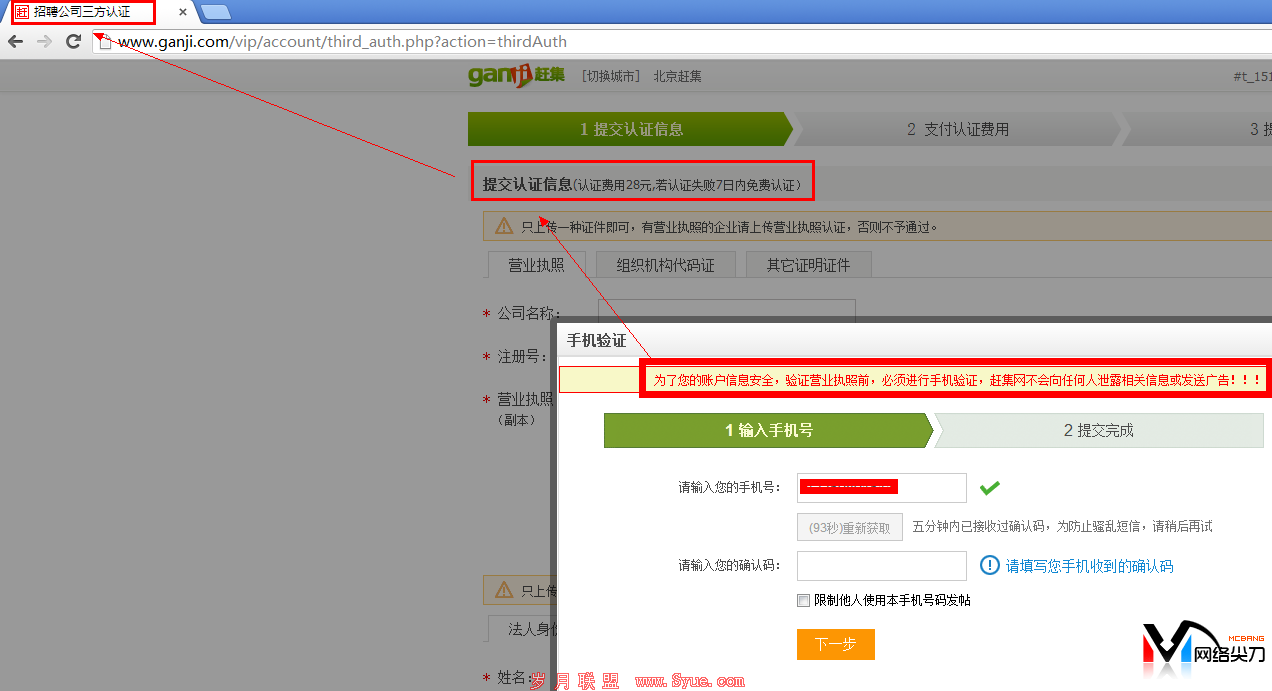This screenshot has height=691, width=1272.
Task: Click the blue info icon beside 请填写您手机收到的确认码
Action: [990, 566]
